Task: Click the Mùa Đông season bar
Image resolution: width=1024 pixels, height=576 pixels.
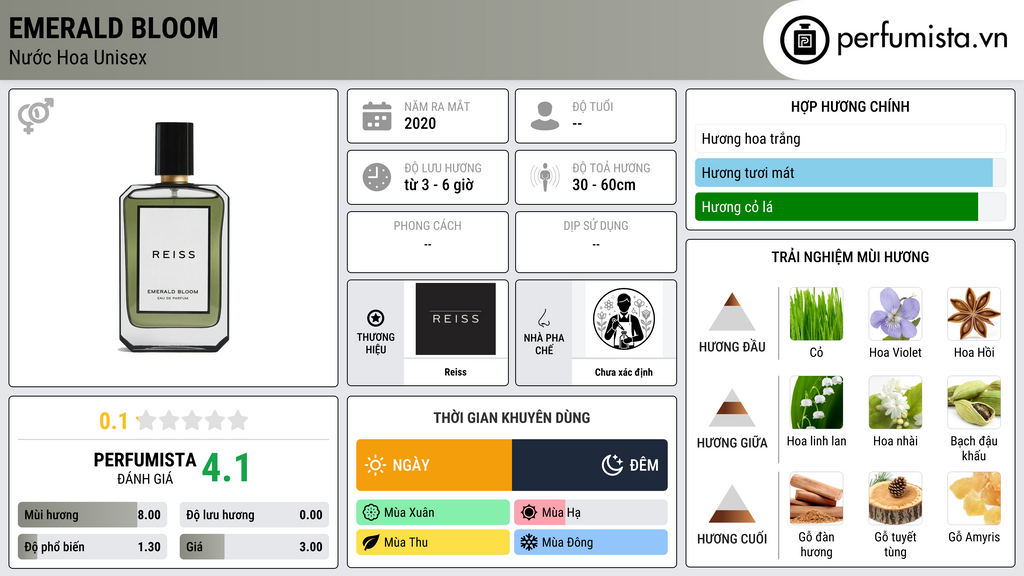Action: point(591,542)
